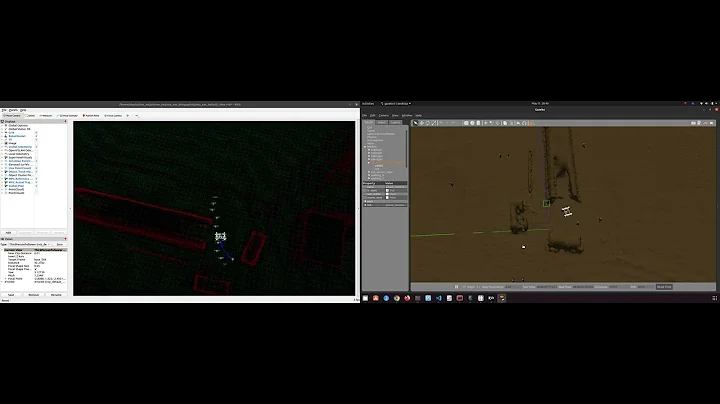
Task: Open Gazebo Edit menu
Action: 372,115
